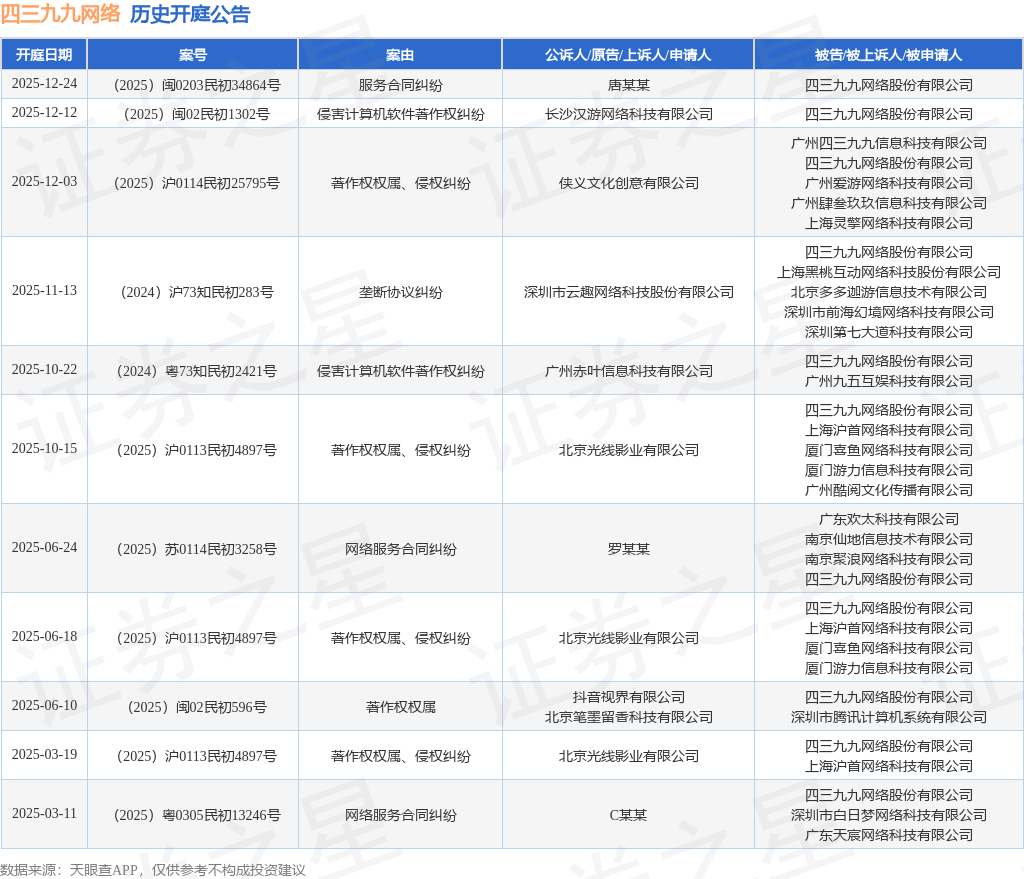Click date 2025-10-15
The width and height of the screenshot is (1024, 879).
point(44,449)
